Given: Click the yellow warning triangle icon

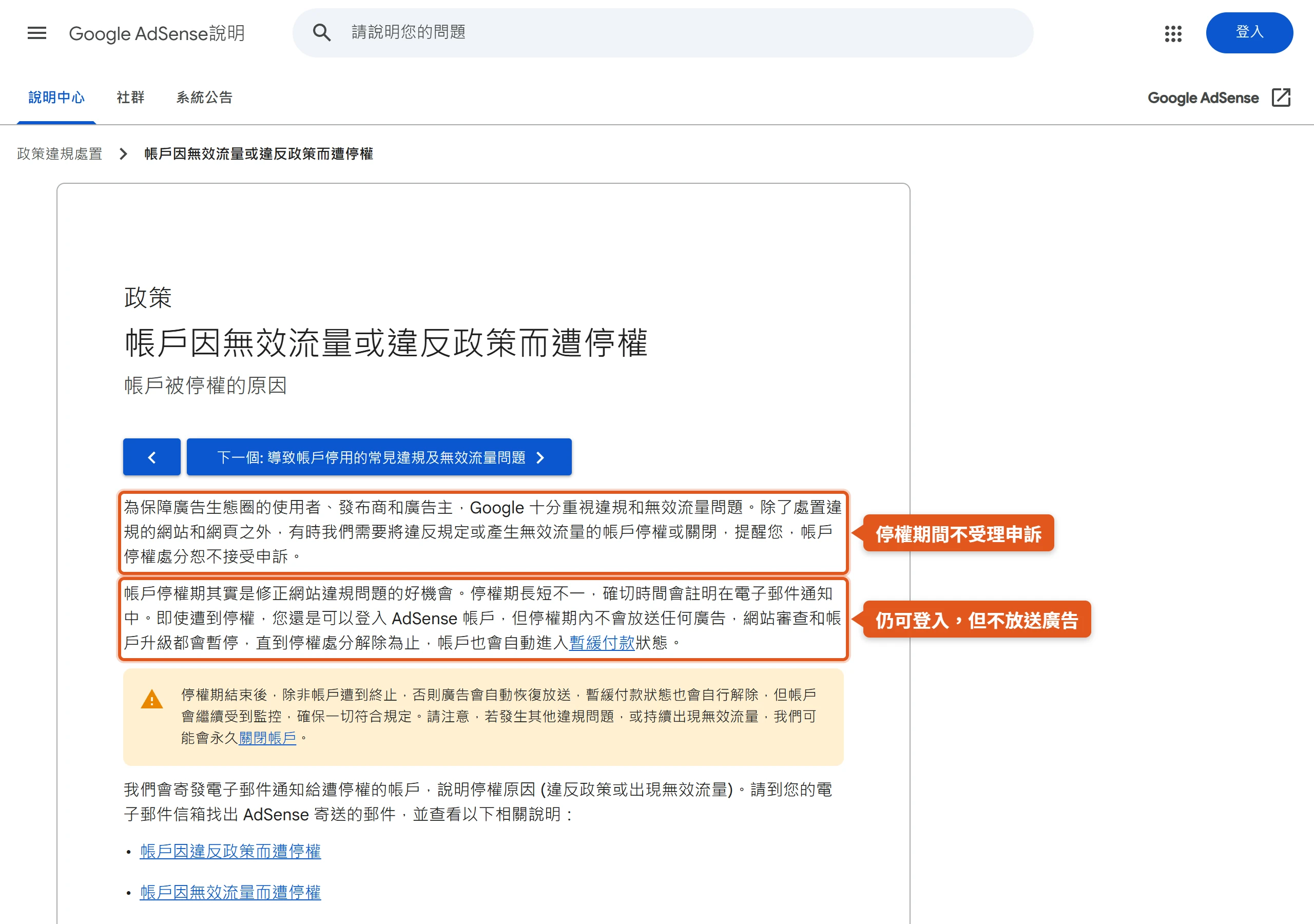Looking at the screenshot, I should point(151,699).
